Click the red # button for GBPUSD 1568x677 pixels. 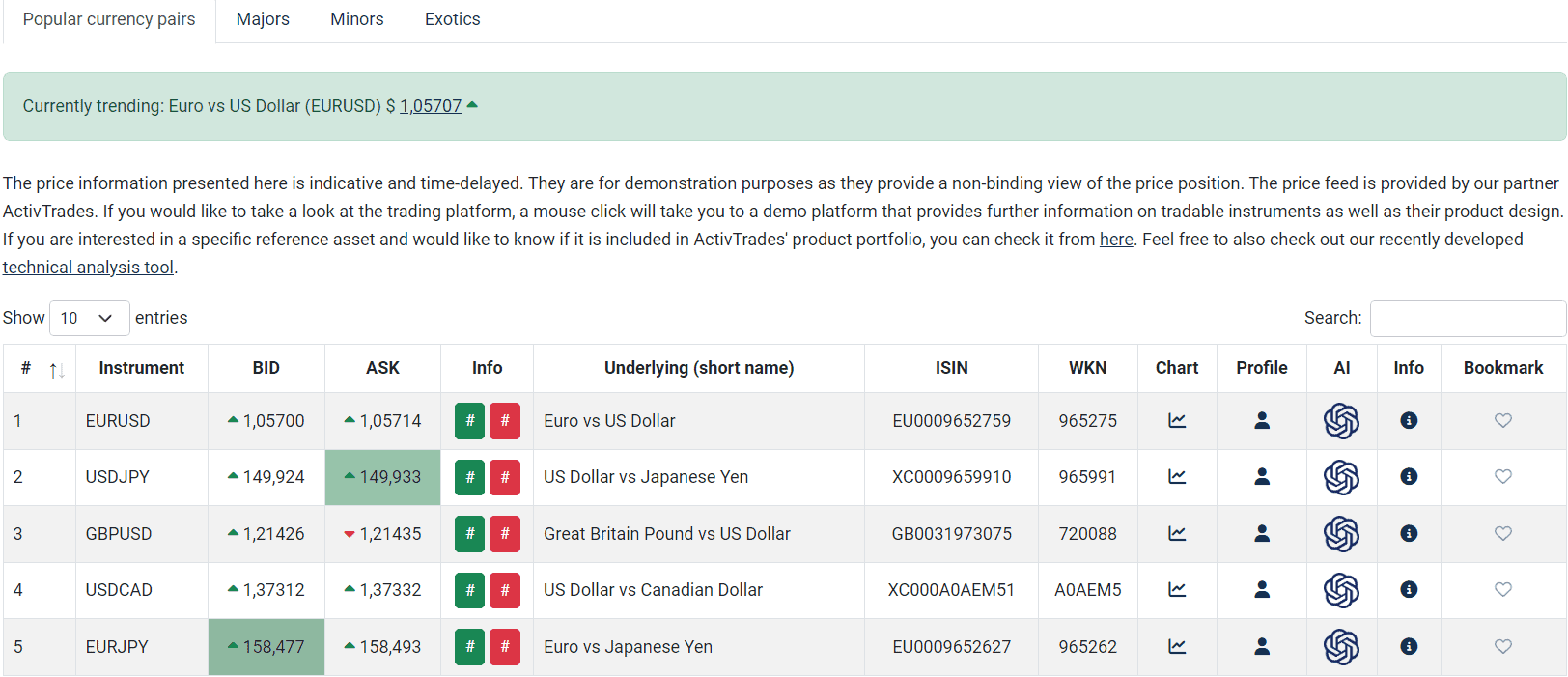(x=505, y=534)
